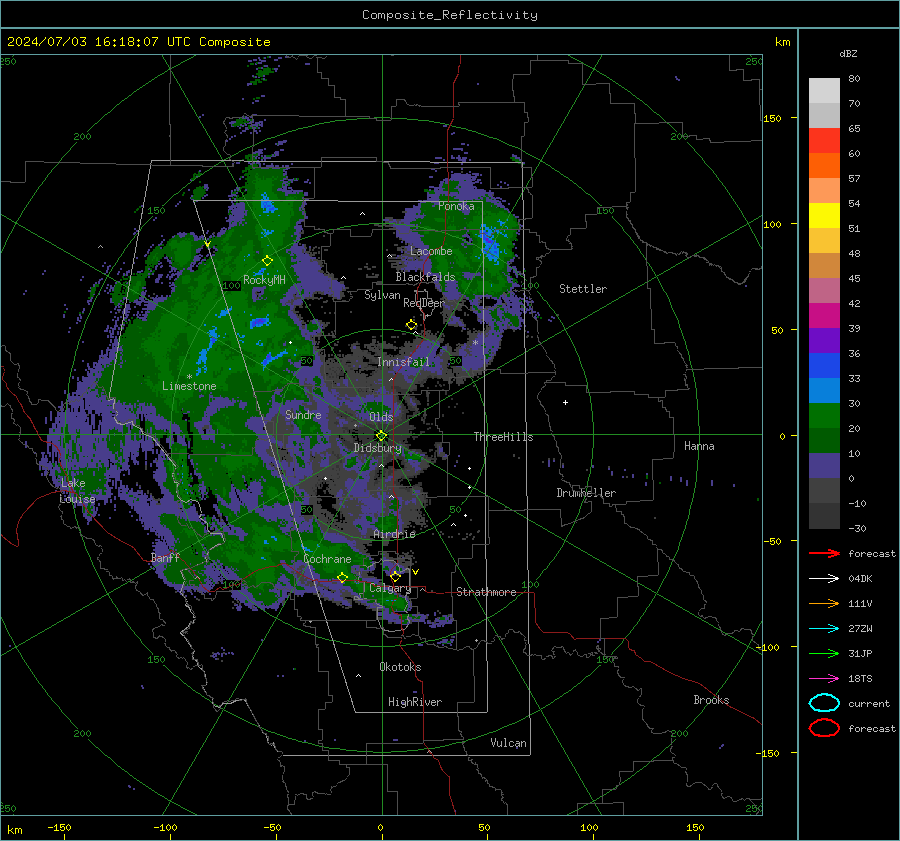Click the slate-purple 0–10 dBZ swatch
The width and height of the screenshot is (900, 841).
pos(824,466)
